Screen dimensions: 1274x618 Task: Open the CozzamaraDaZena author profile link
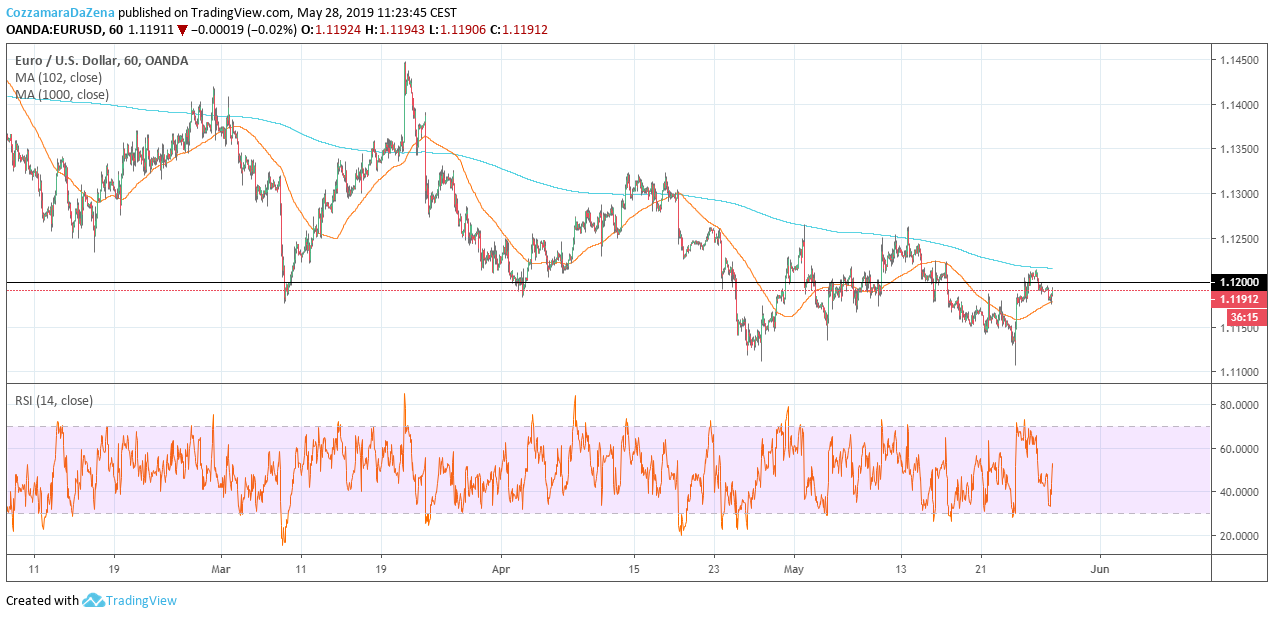(x=60, y=12)
